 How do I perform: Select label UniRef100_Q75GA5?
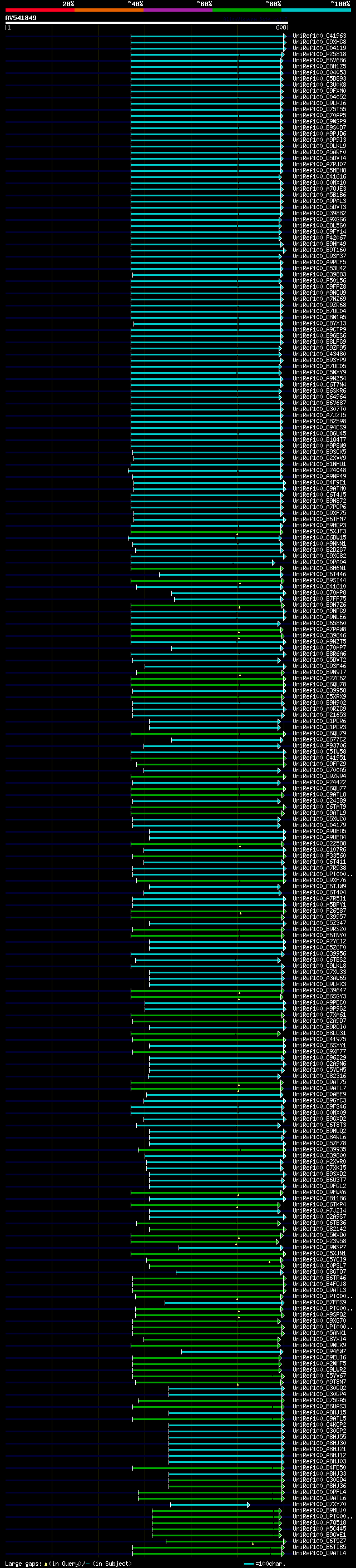(x=319, y=1400)
